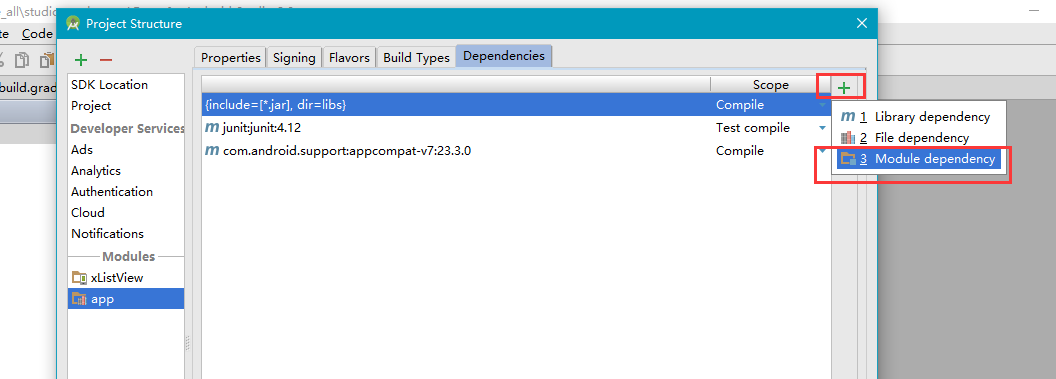This screenshot has height=379, width=1056.
Task: Select Ads under Developer Services
Action: [82, 149]
